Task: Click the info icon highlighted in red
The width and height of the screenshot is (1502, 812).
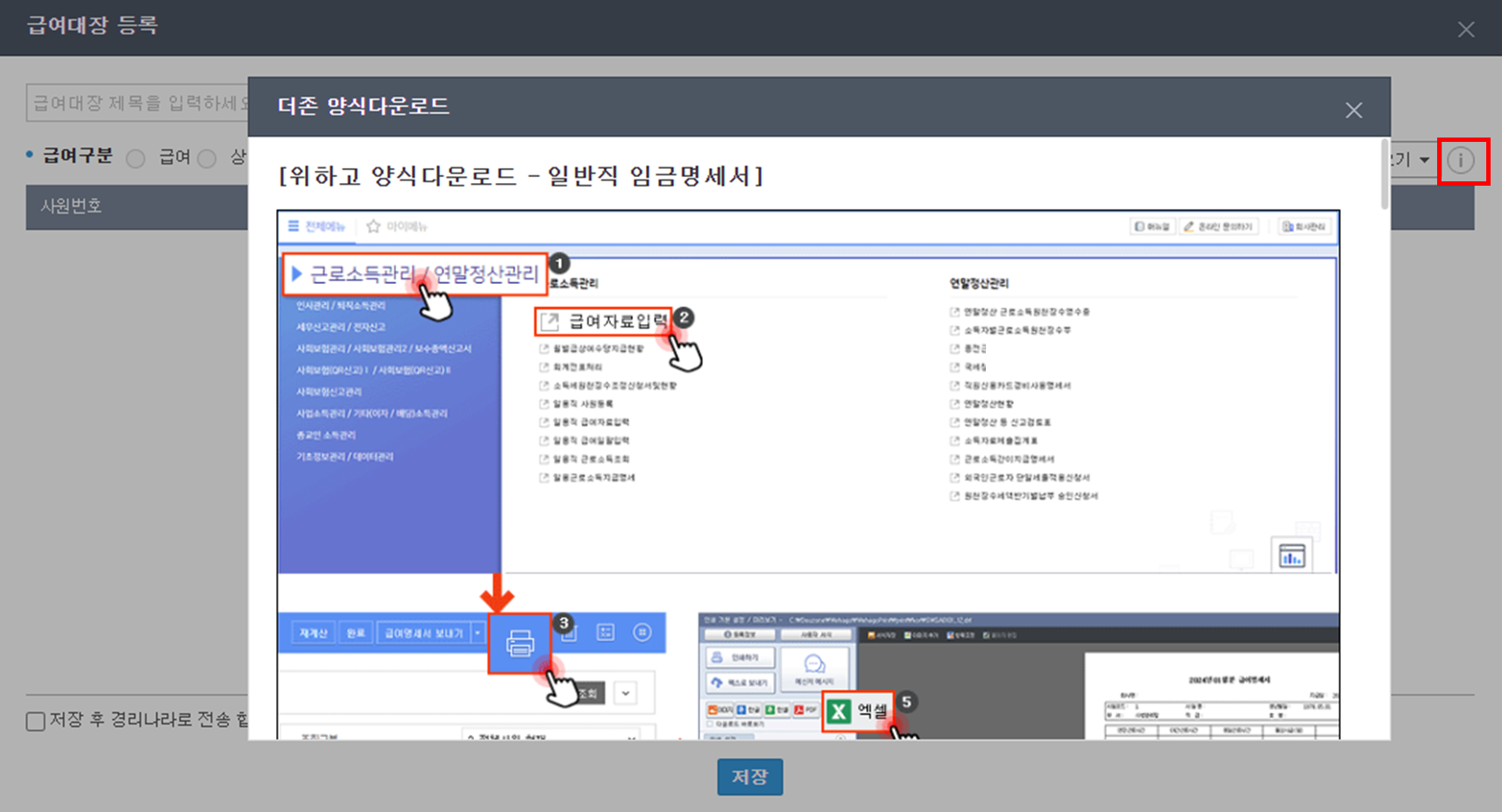Action: [x=1461, y=160]
